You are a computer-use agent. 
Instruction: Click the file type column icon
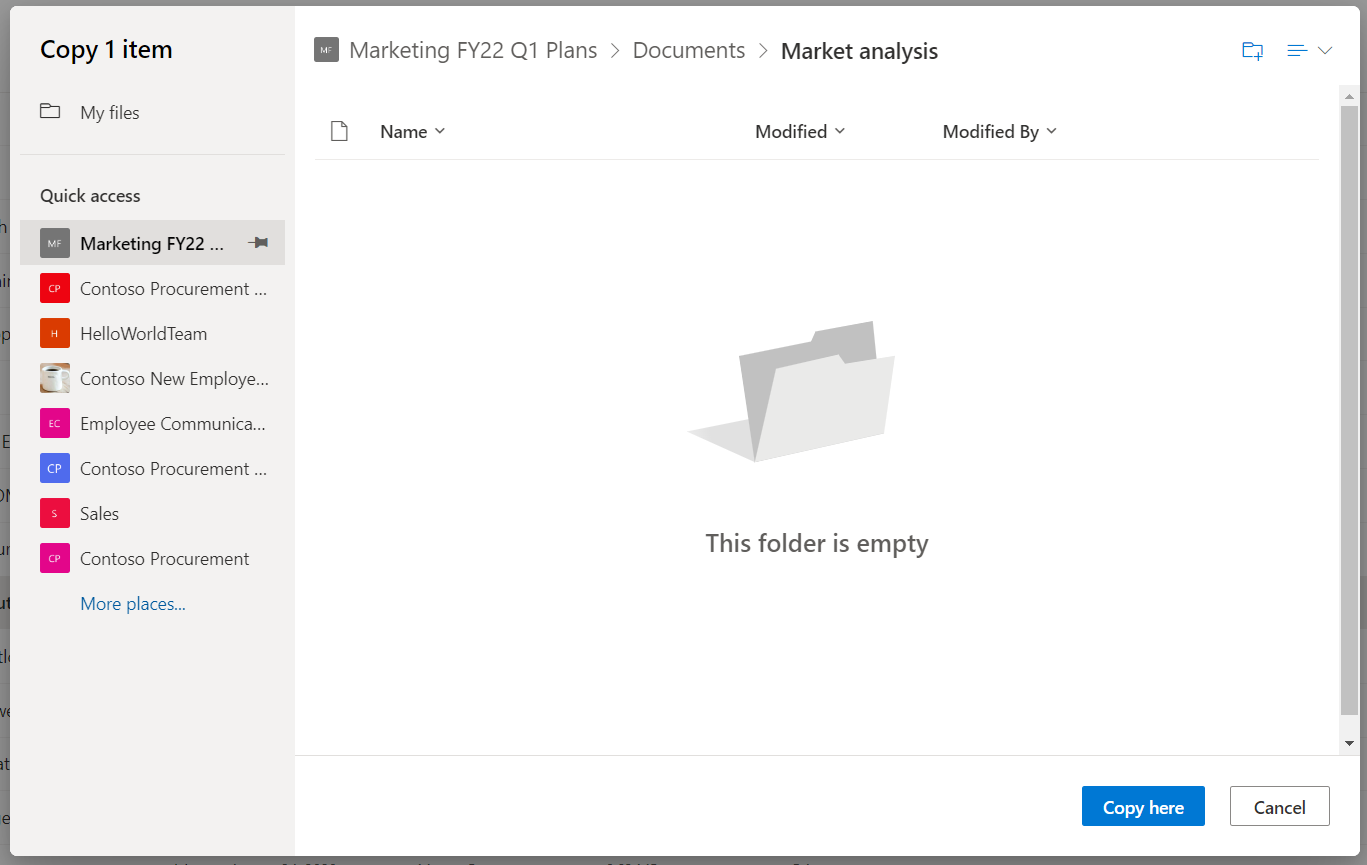(x=339, y=132)
